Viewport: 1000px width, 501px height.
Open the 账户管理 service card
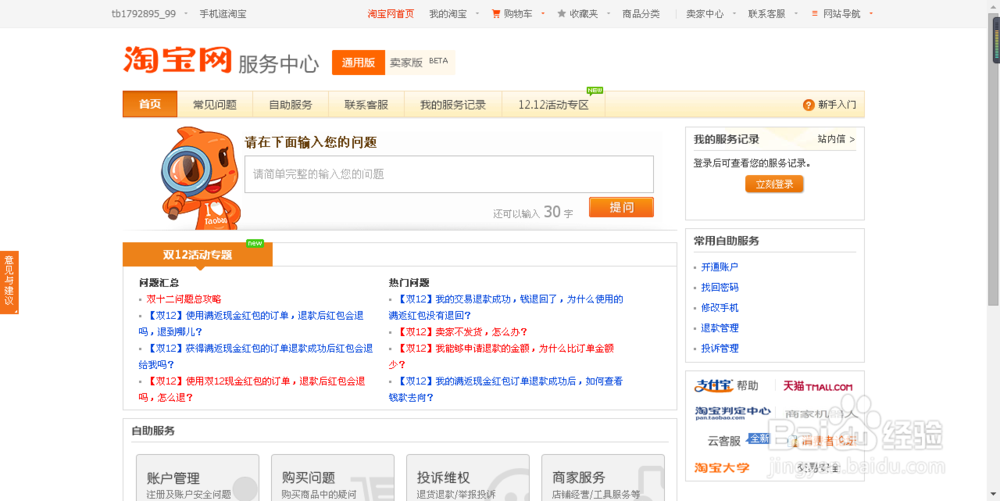point(198,478)
